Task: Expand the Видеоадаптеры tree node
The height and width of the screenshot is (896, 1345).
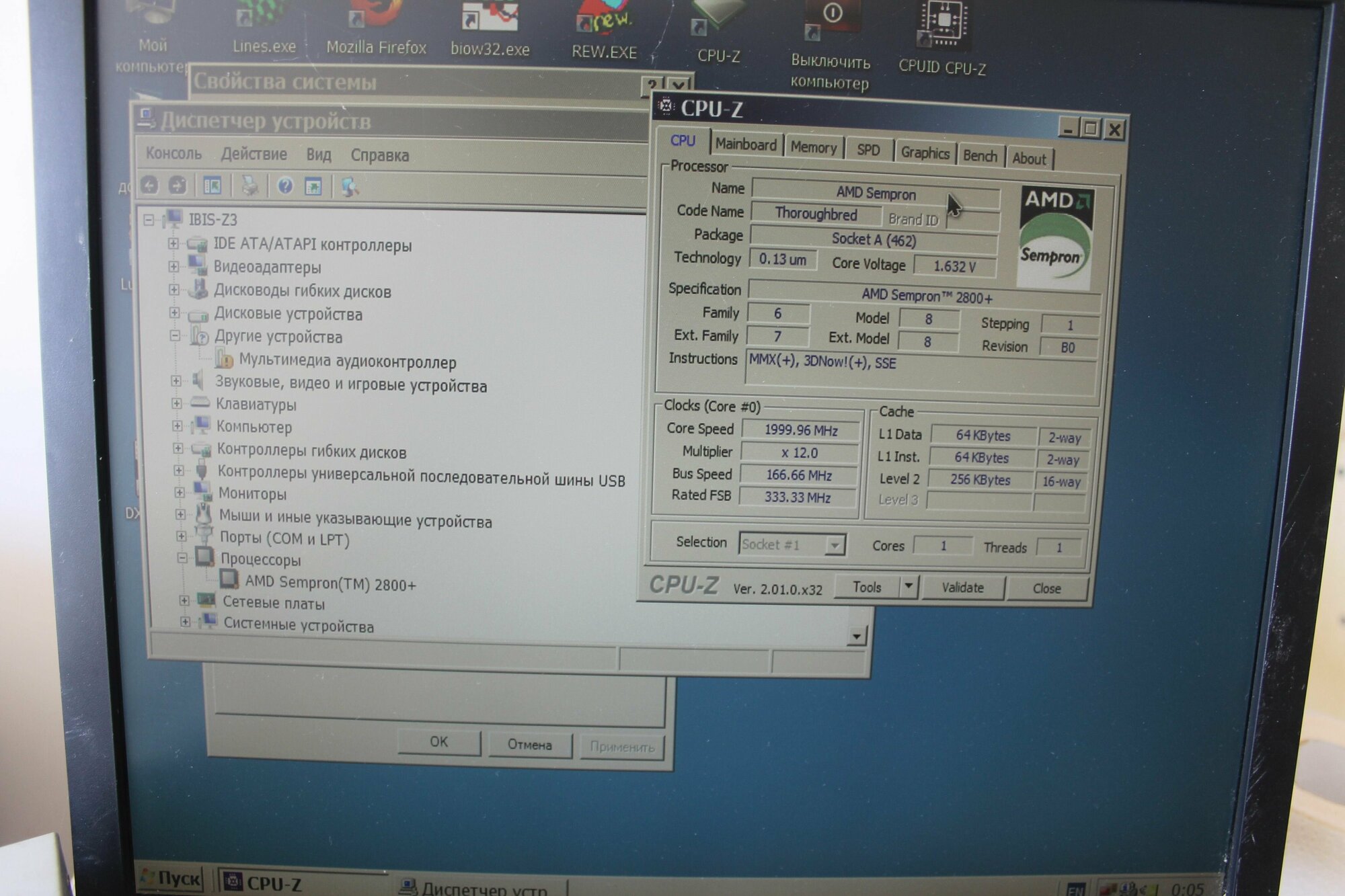Action: click(x=174, y=267)
